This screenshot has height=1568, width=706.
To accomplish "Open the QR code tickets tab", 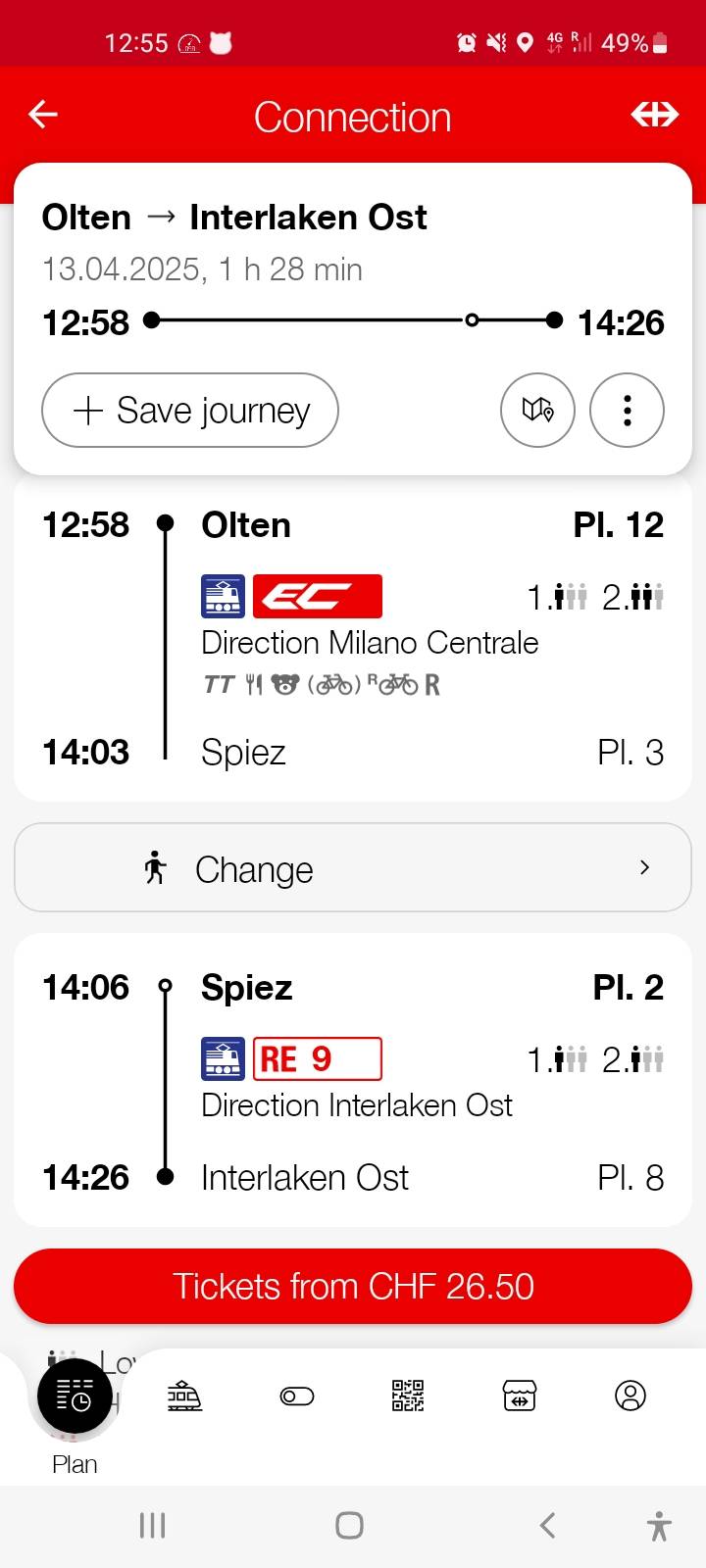I will click(408, 1396).
